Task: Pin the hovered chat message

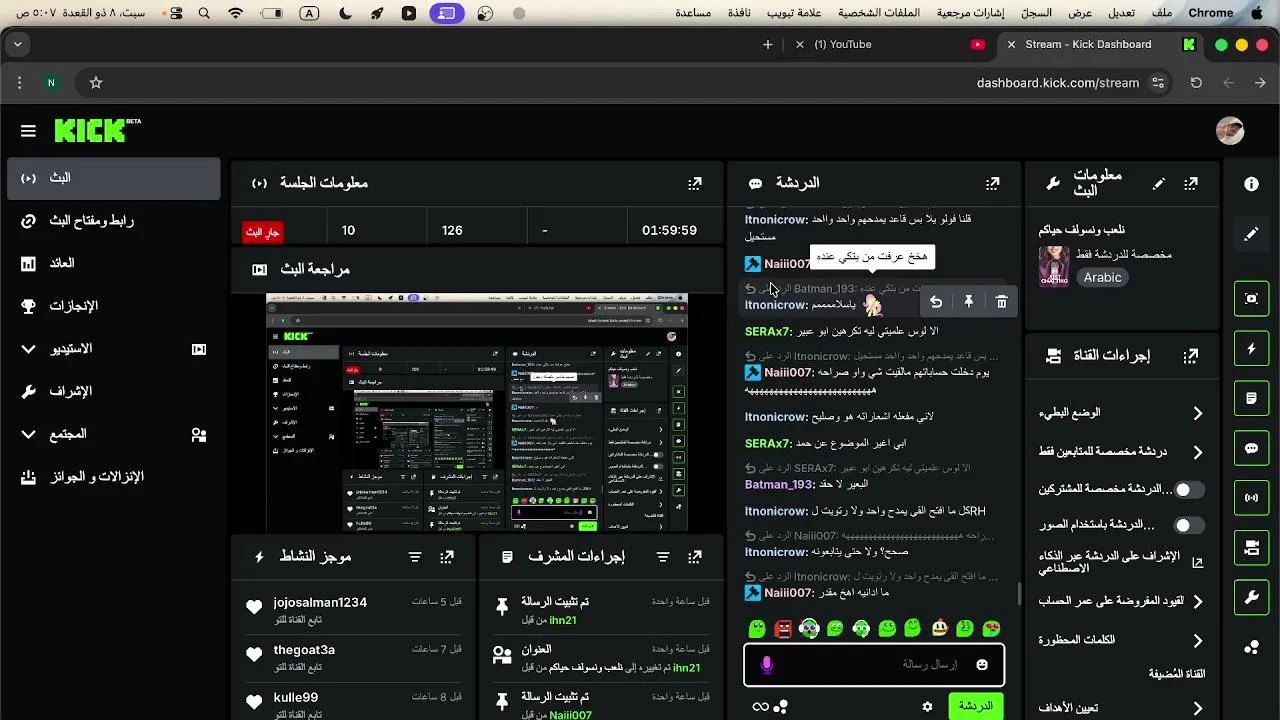Action: coord(969,301)
